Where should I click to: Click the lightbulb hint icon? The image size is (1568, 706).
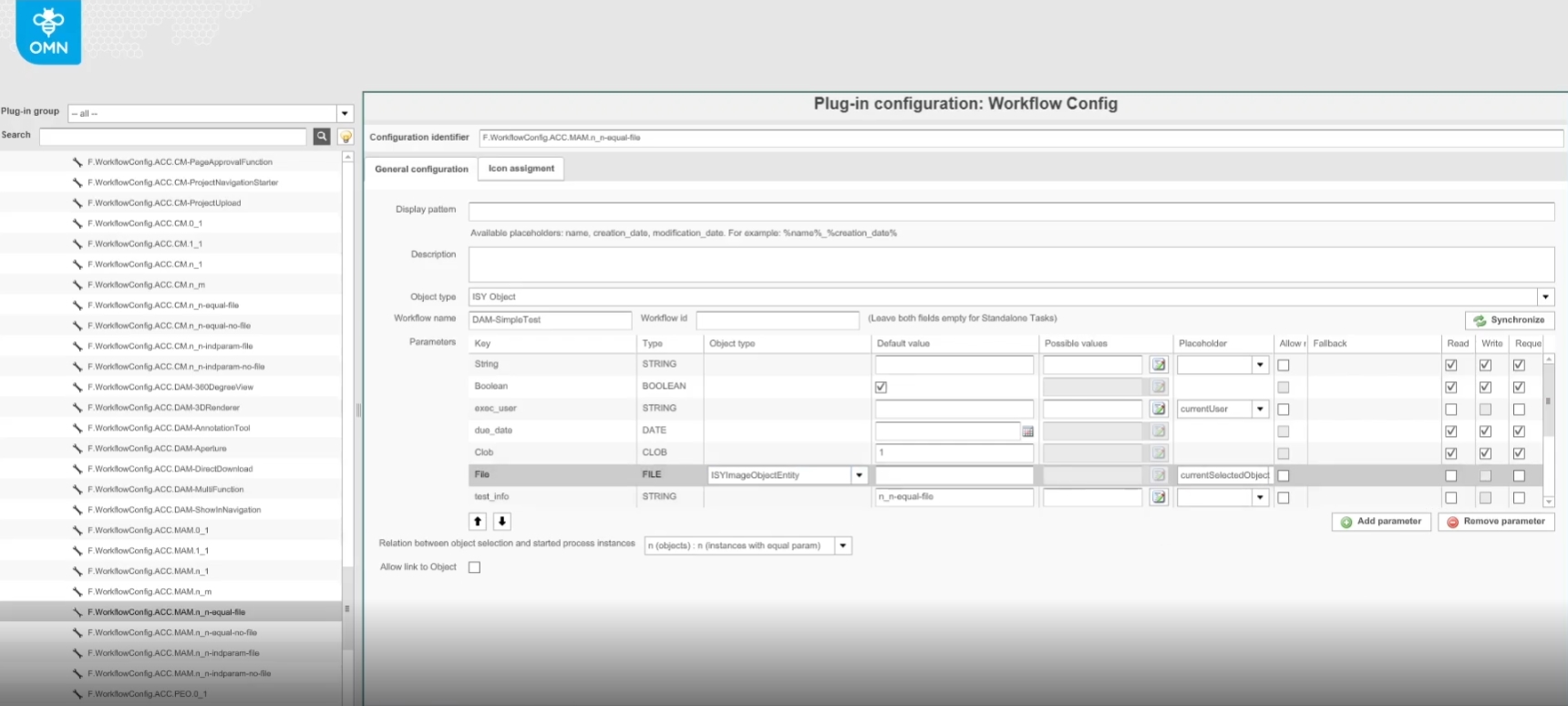coord(346,137)
